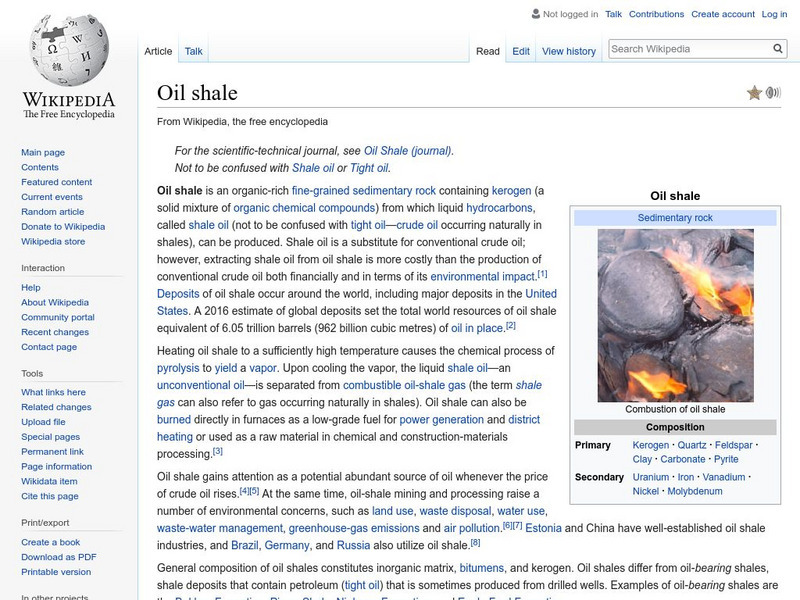
Task: Open the Edit tab
Action: [521, 51]
